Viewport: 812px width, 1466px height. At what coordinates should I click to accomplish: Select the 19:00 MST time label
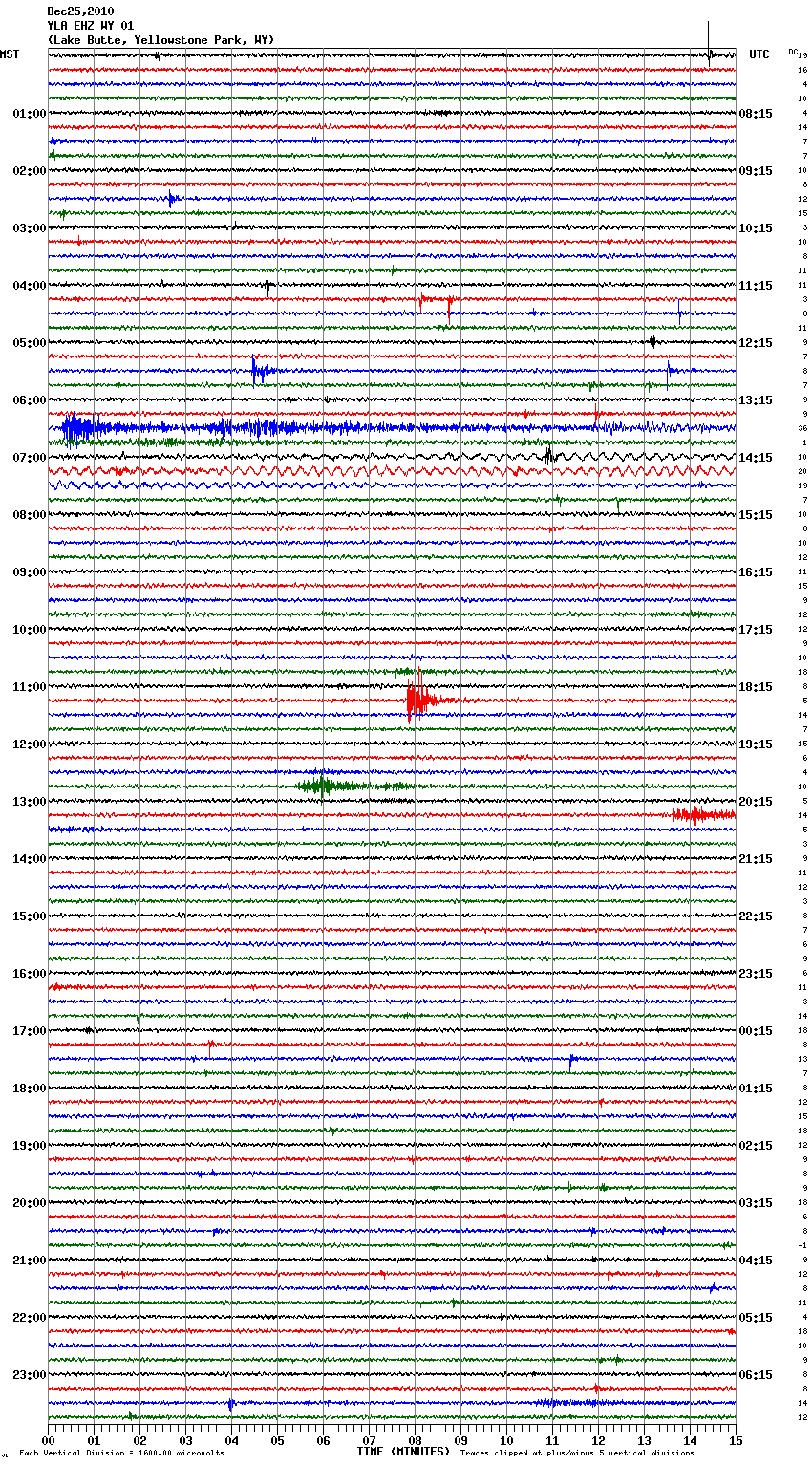pyautogui.click(x=30, y=1146)
